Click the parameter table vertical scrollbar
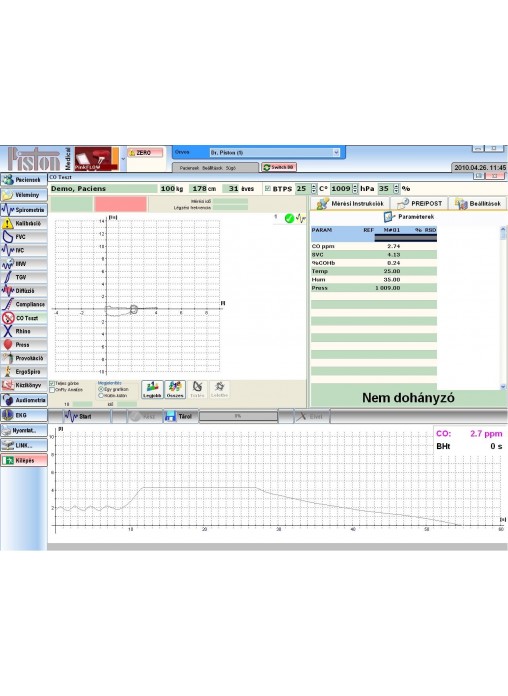Screen dimensions: 508x696 point(503,308)
